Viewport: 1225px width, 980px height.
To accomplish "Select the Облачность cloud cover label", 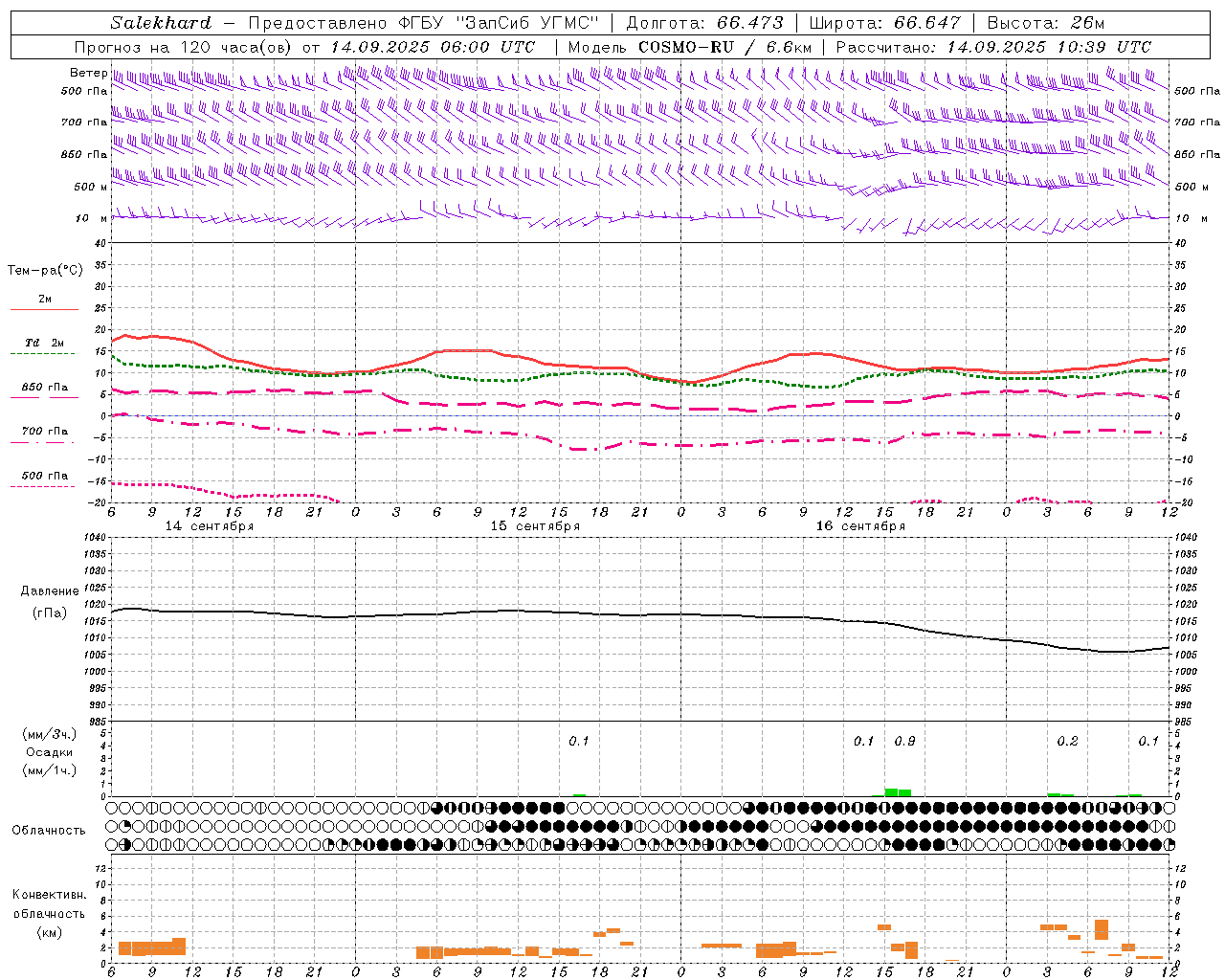I will pos(49,831).
